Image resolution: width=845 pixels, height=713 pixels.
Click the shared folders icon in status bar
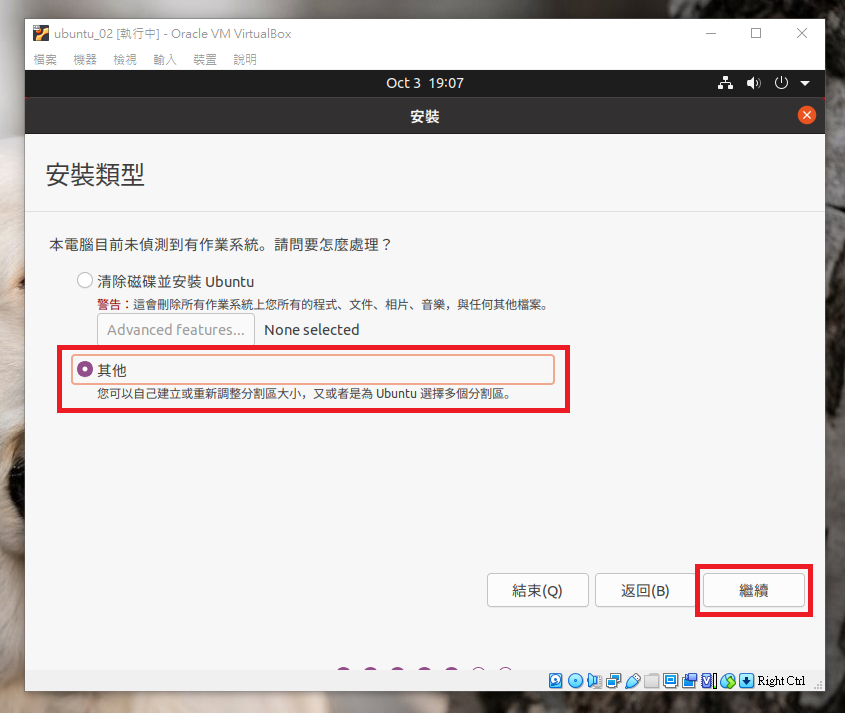[652, 681]
